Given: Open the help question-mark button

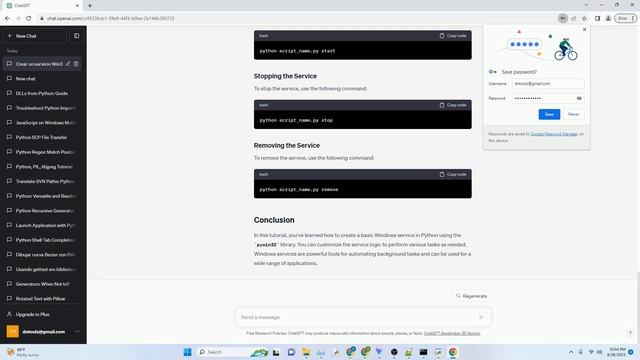Looking at the screenshot, I should [630, 333].
